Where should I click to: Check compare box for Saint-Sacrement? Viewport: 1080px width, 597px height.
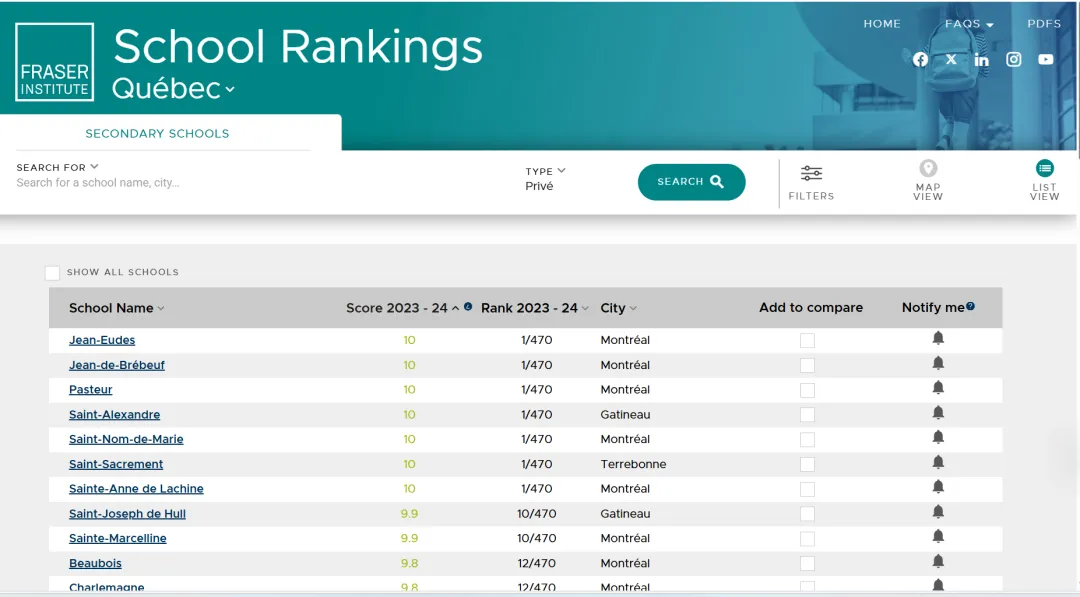[807, 465]
